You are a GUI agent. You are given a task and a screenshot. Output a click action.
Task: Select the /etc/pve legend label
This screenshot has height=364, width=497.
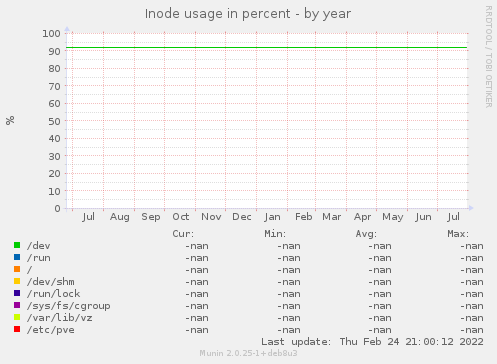(x=51, y=330)
